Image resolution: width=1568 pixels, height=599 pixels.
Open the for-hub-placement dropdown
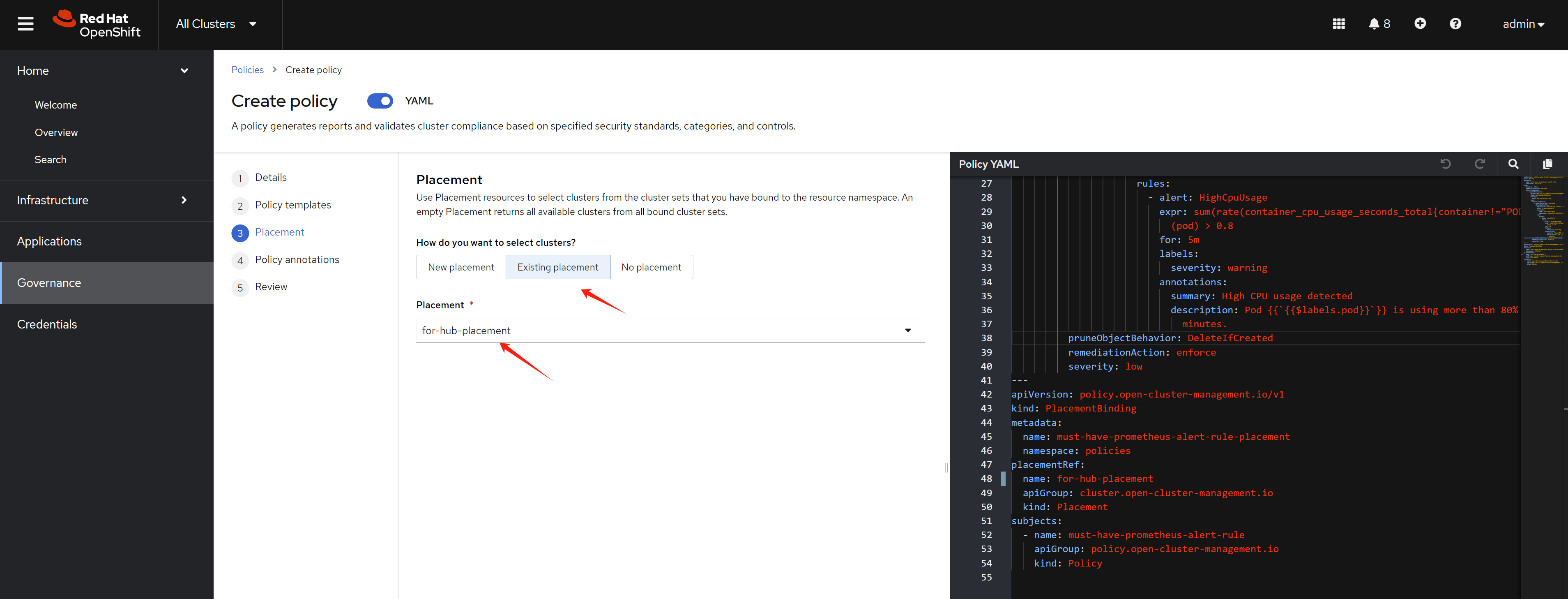670,331
